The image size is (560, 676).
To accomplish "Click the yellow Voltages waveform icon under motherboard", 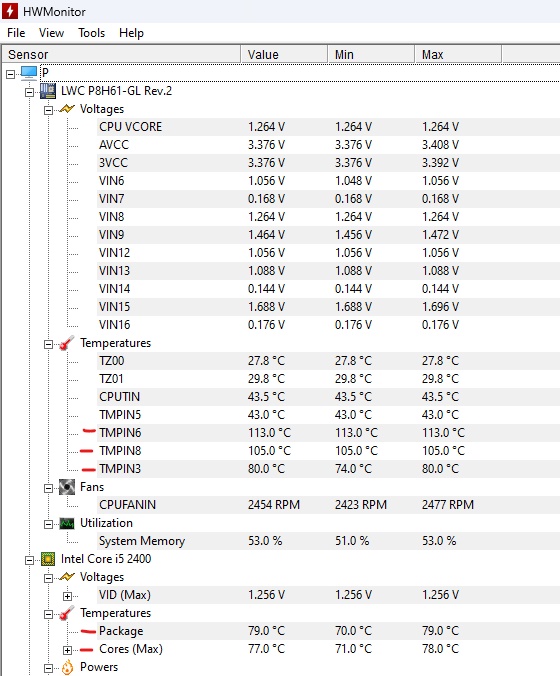I will coord(67,109).
